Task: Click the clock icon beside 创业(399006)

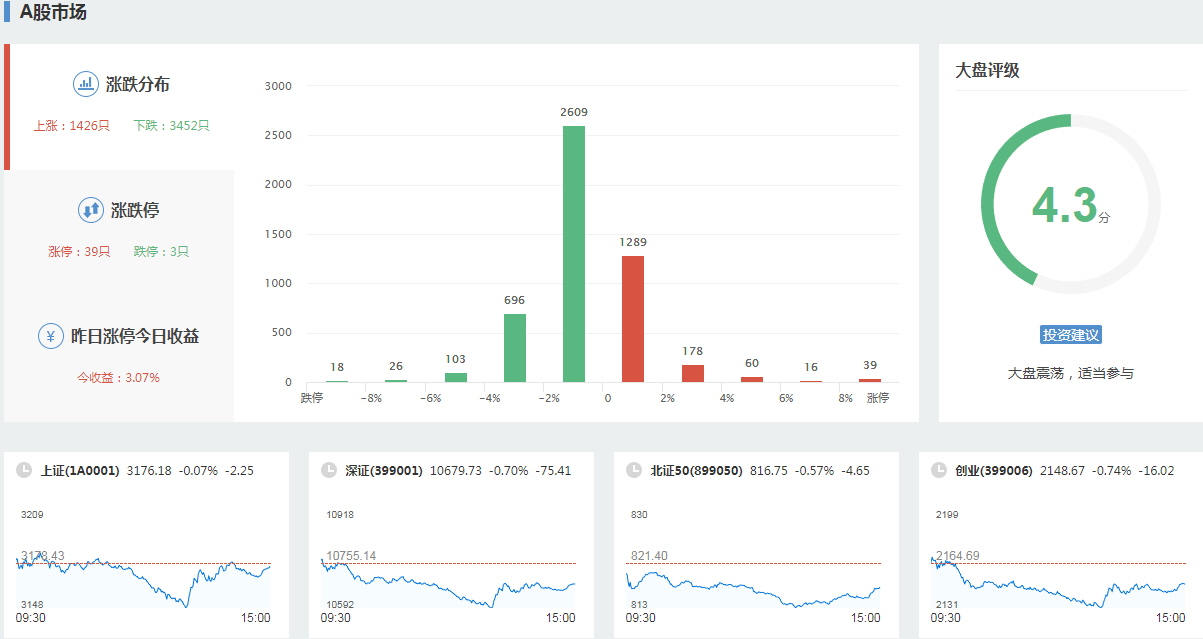Action: click(938, 470)
